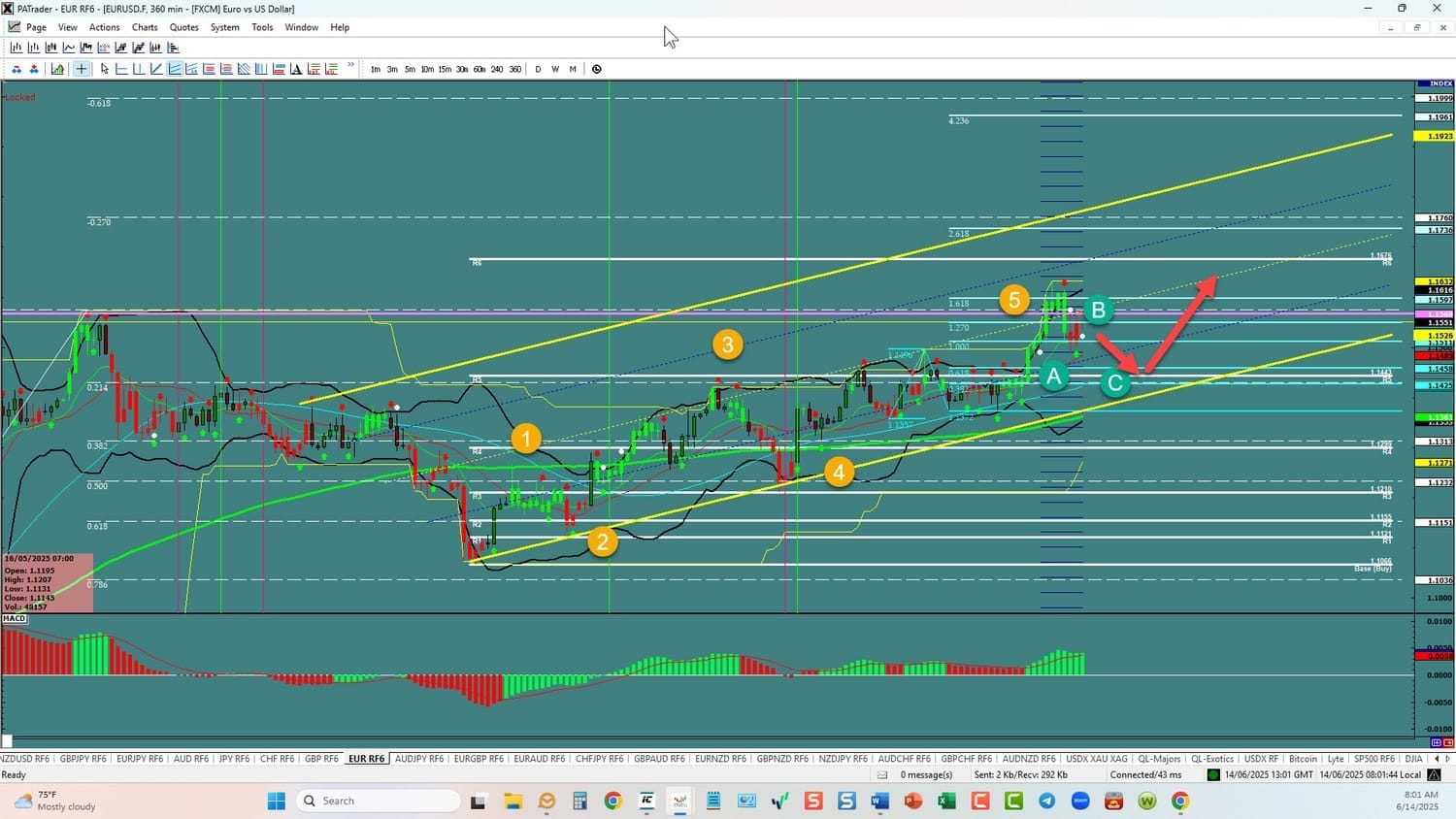
Task: Click the first bar chart type icon
Action: pos(17,48)
